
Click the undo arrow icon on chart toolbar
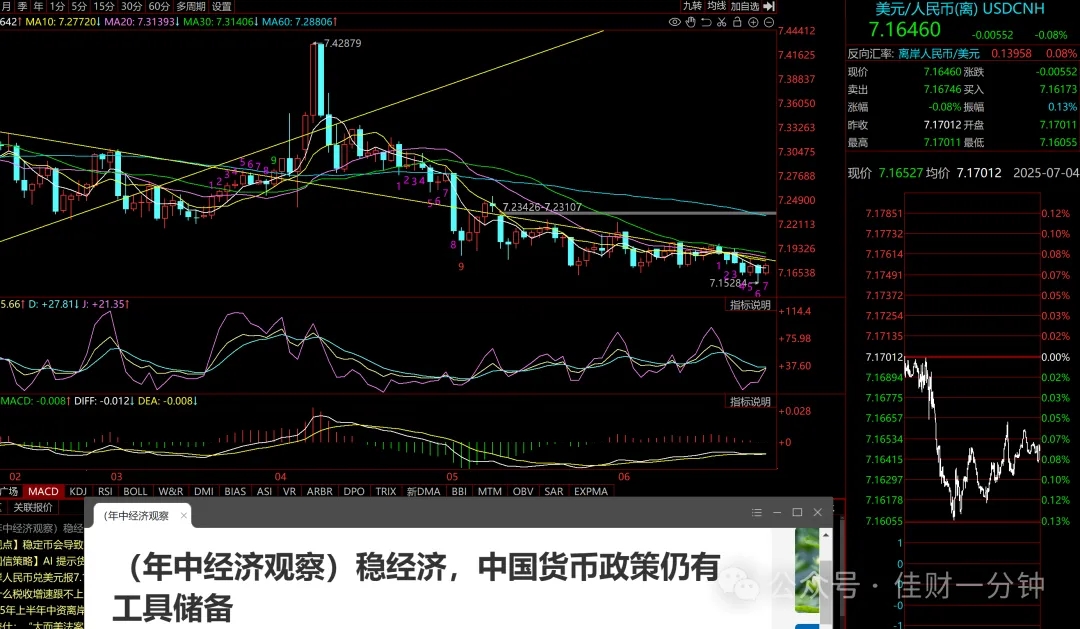(x=706, y=22)
